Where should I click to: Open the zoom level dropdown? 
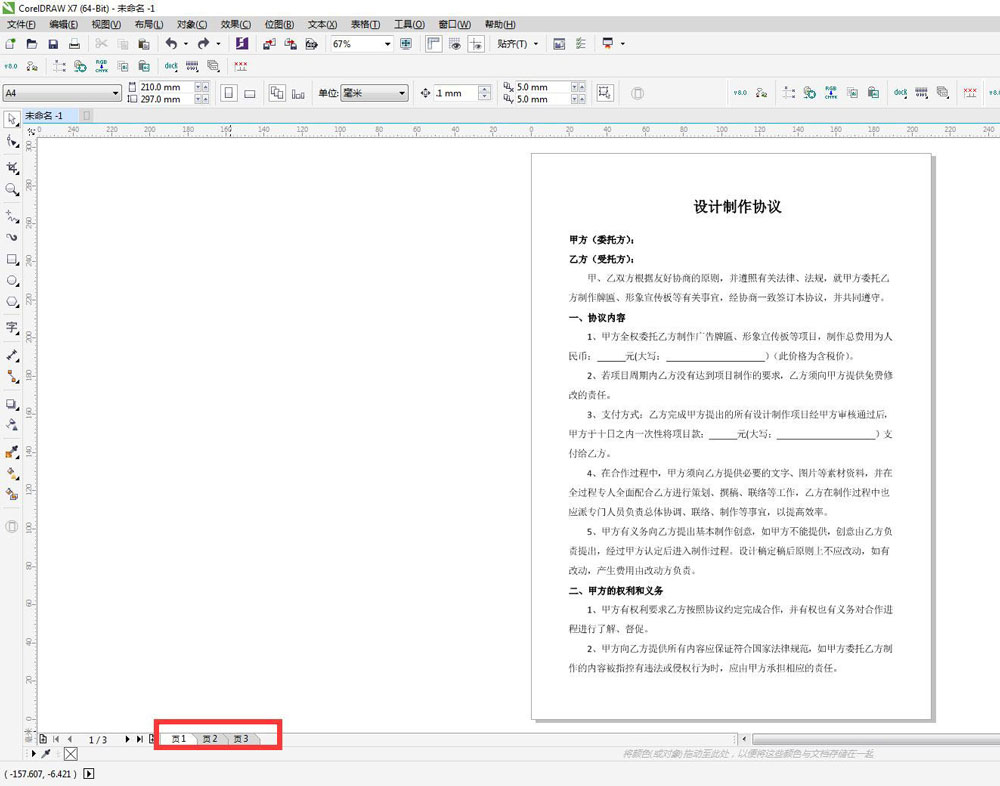click(x=390, y=43)
